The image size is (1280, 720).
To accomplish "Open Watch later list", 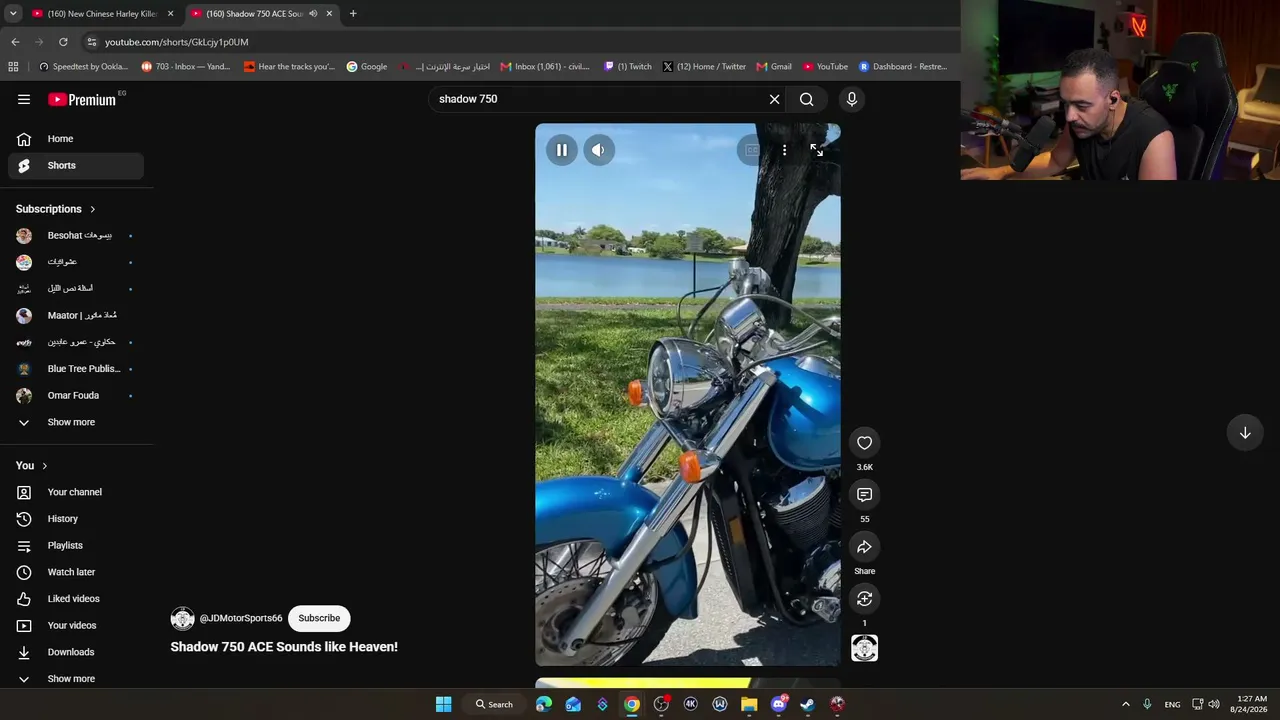I will (x=76, y=572).
